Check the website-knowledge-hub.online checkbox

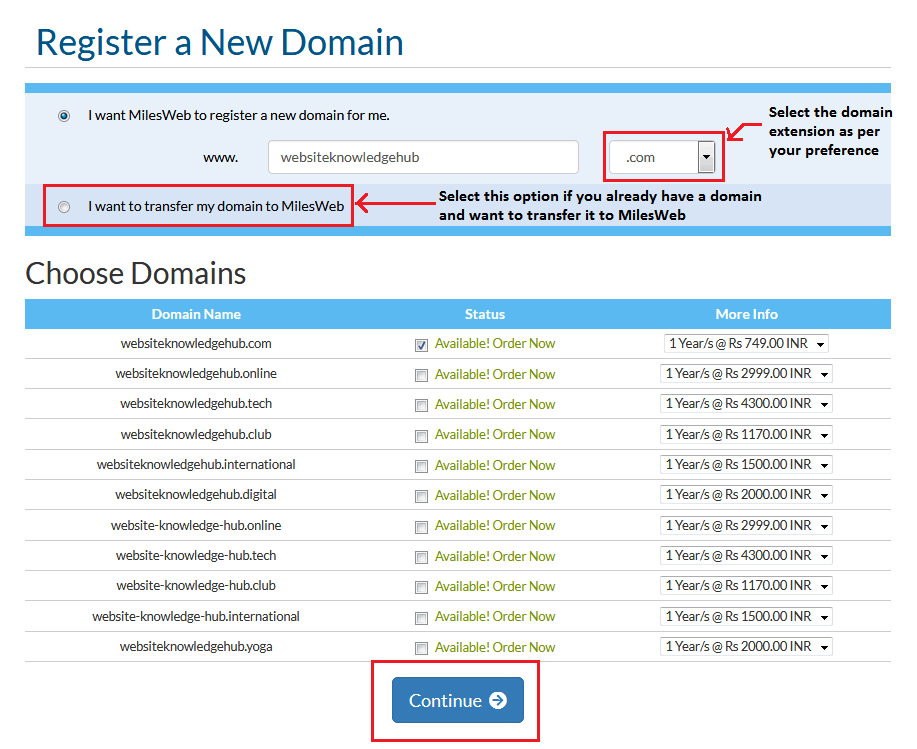pyautogui.click(x=421, y=527)
